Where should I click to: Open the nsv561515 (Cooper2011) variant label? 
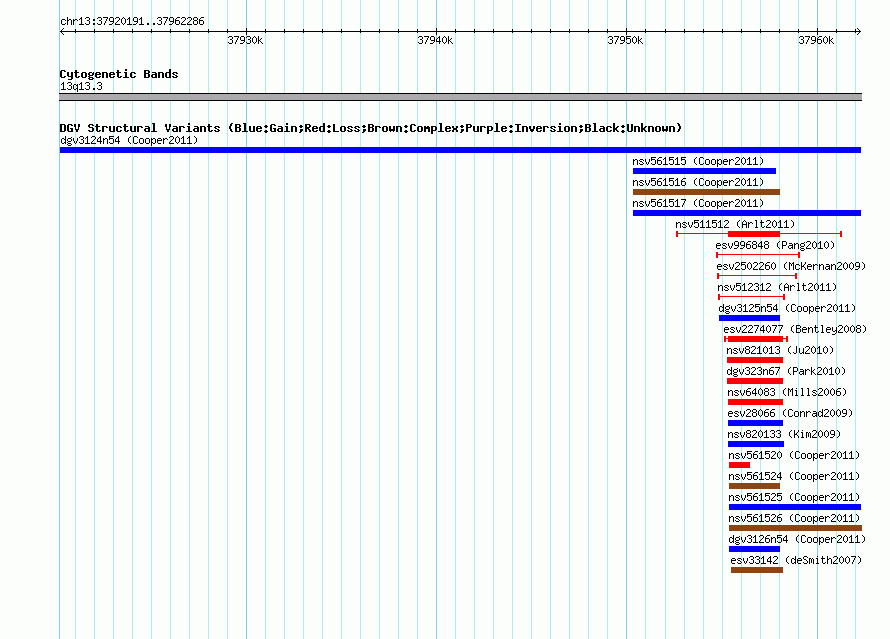pyautogui.click(x=698, y=161)
